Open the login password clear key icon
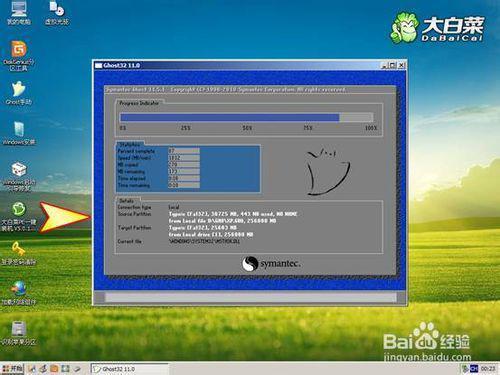 (x=19, y=253)
